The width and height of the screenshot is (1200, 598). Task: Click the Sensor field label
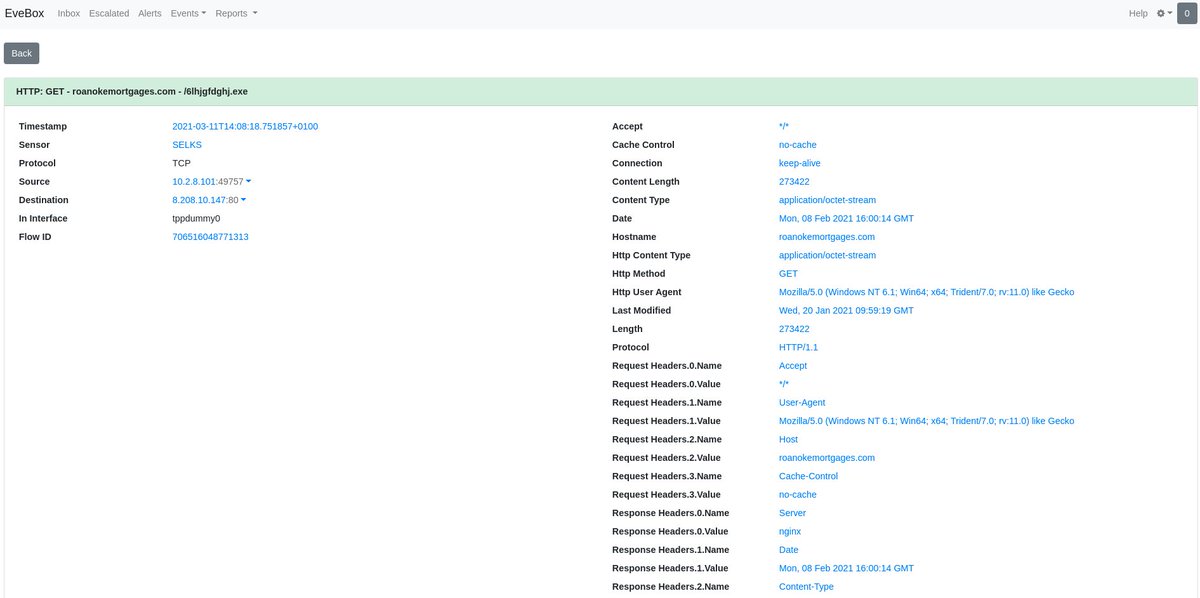[34, 145]
